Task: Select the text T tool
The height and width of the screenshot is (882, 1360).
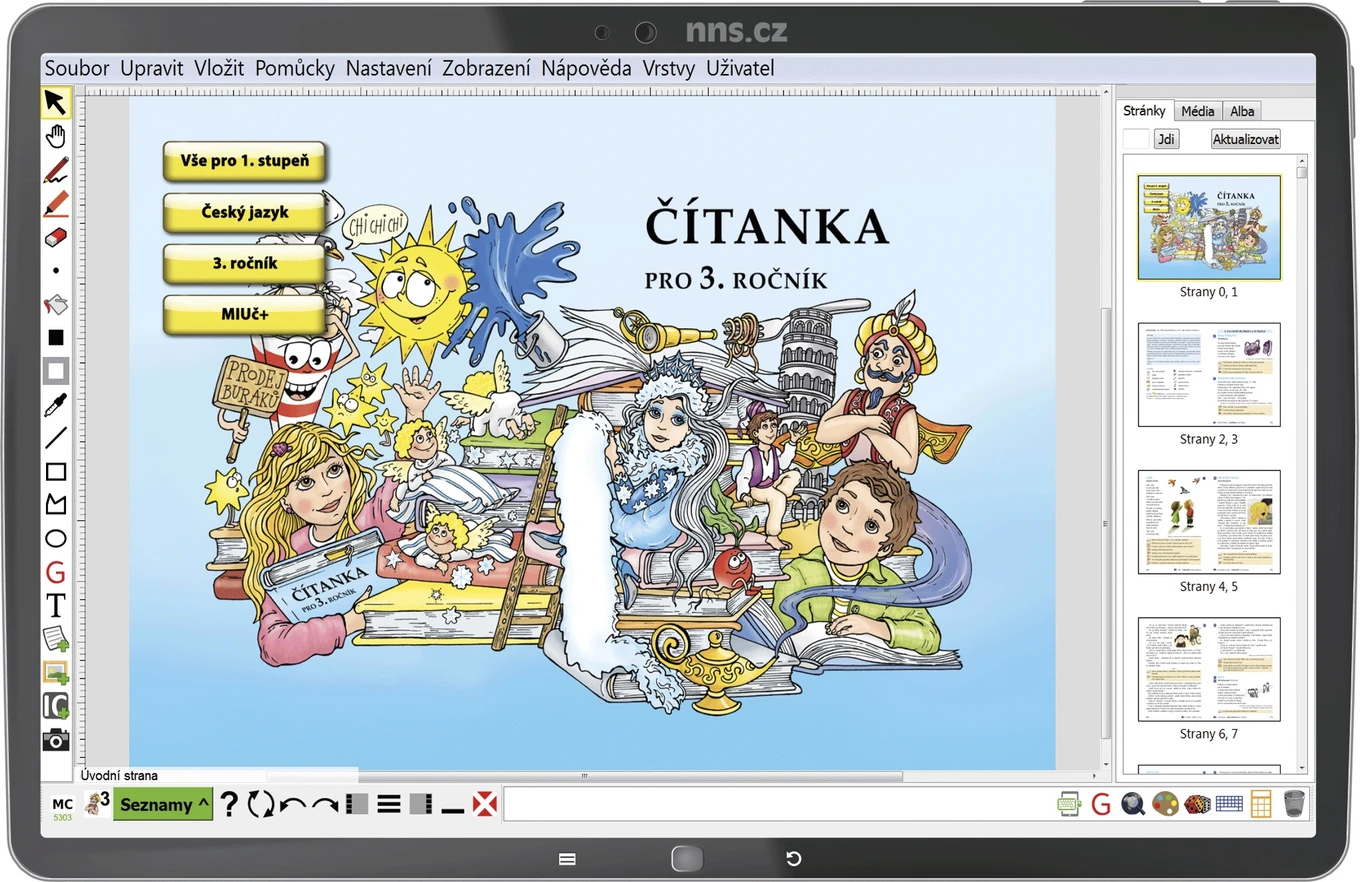Action: coord(56,605)
